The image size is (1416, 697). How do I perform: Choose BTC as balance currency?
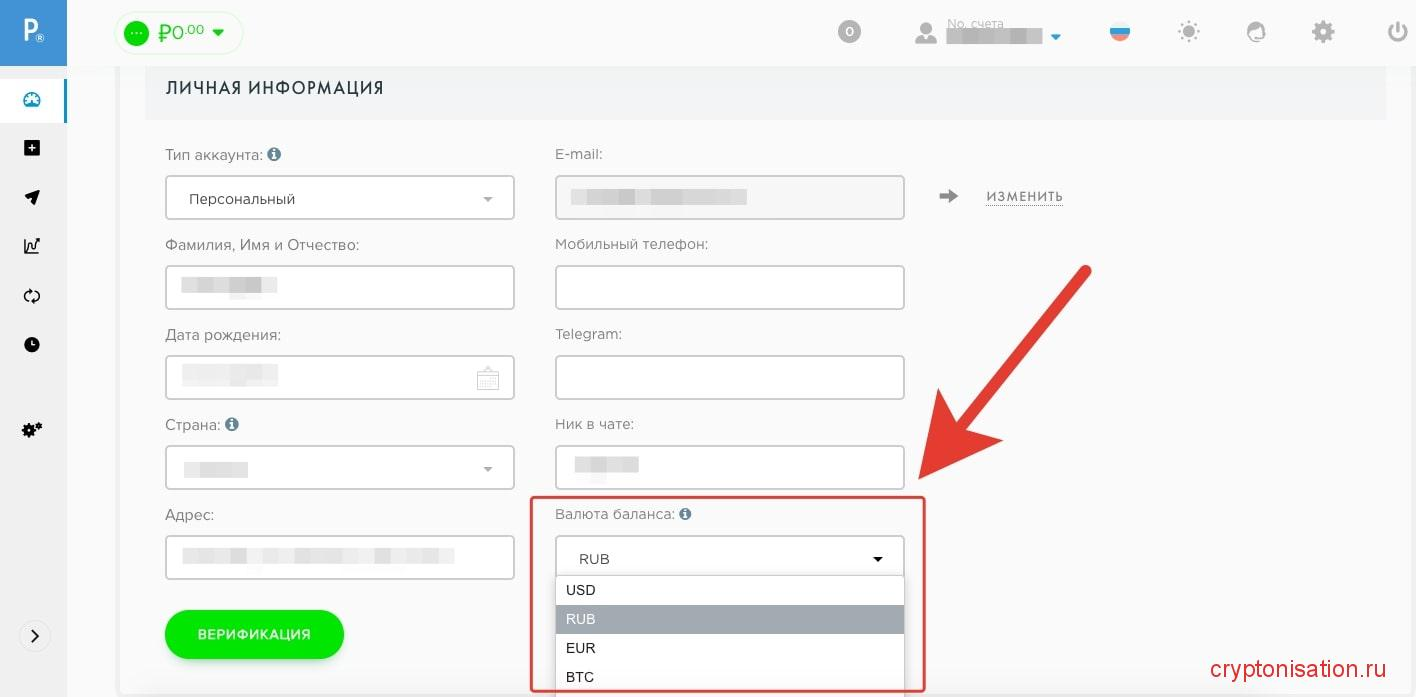(x=729, y=677)
